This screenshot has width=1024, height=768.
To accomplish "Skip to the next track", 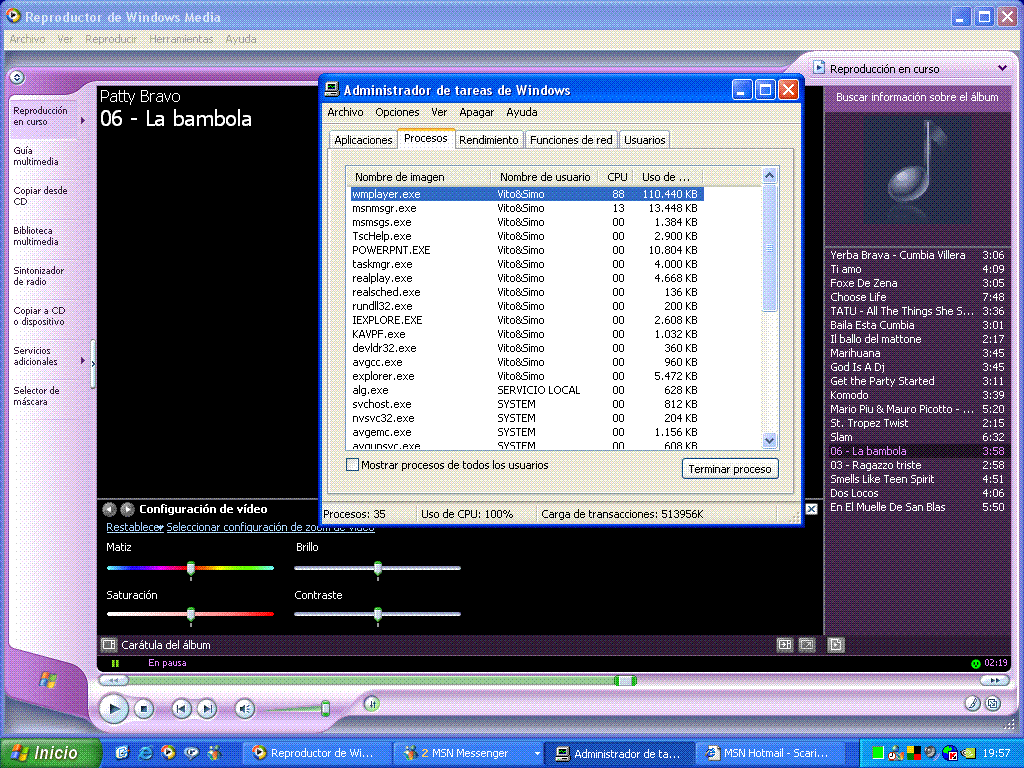I will [x=207, y=709].
